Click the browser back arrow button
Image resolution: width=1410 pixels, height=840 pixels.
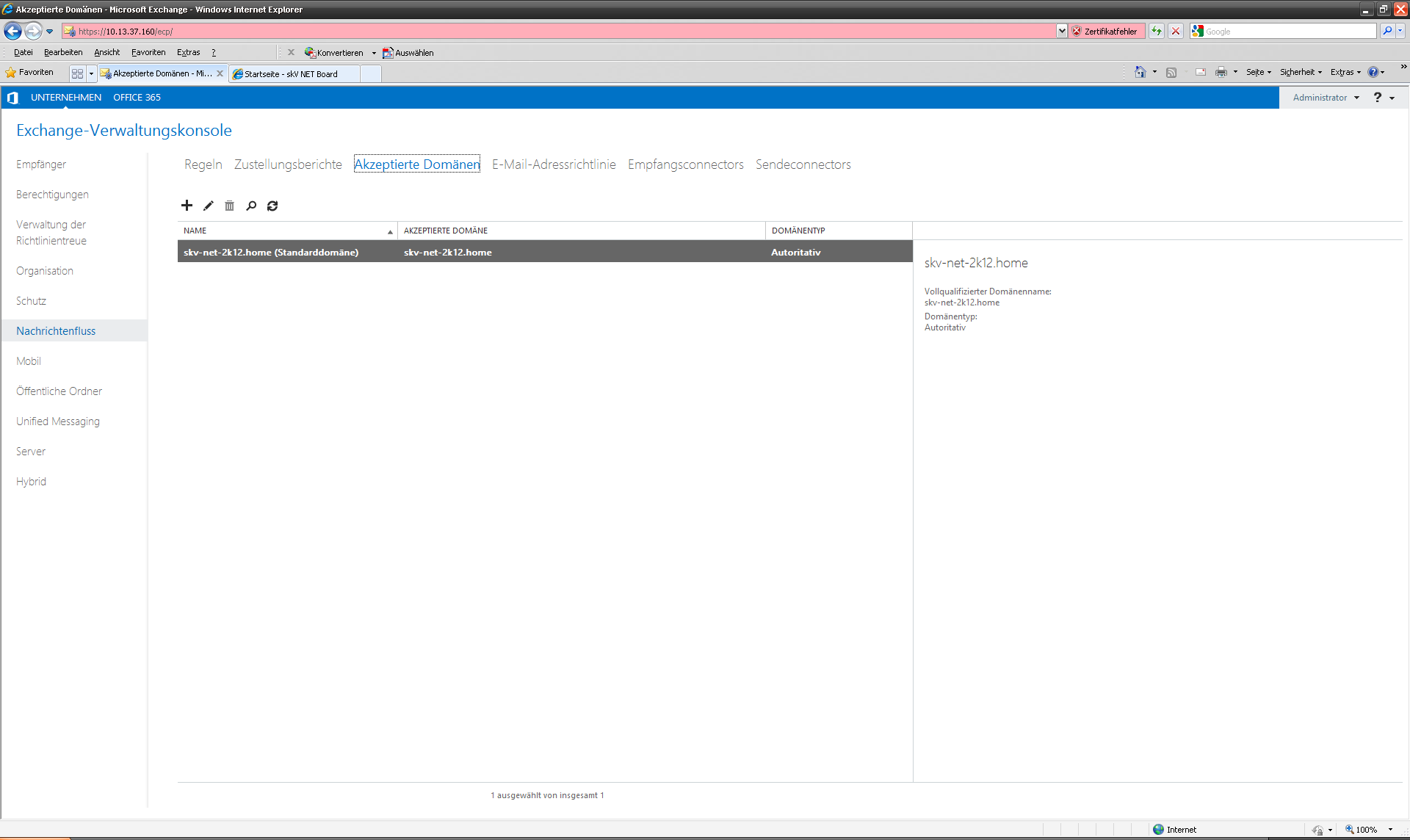(12, 32)
